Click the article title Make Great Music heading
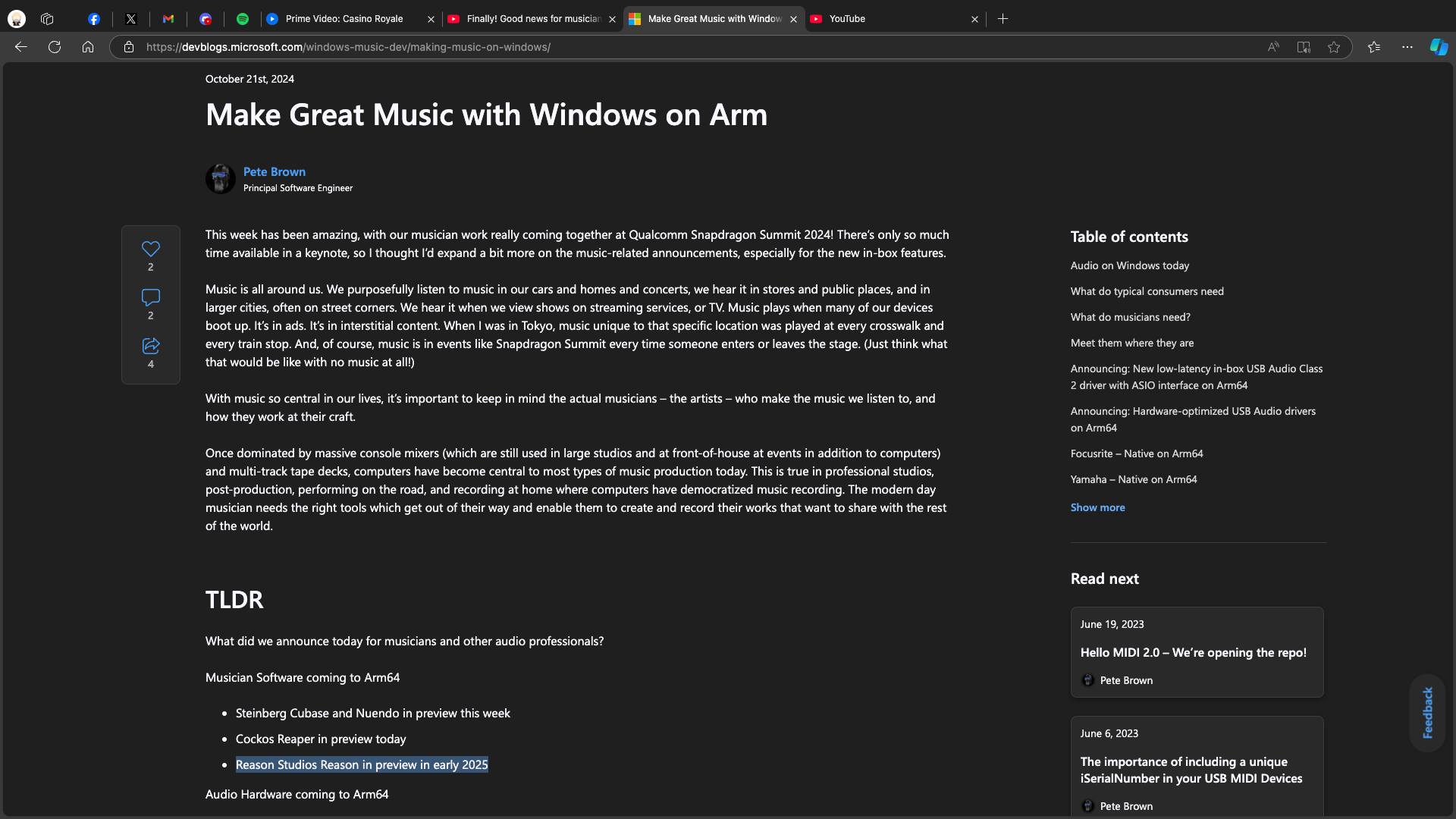This screenshot has height=819, width=1456. [486, 115]
